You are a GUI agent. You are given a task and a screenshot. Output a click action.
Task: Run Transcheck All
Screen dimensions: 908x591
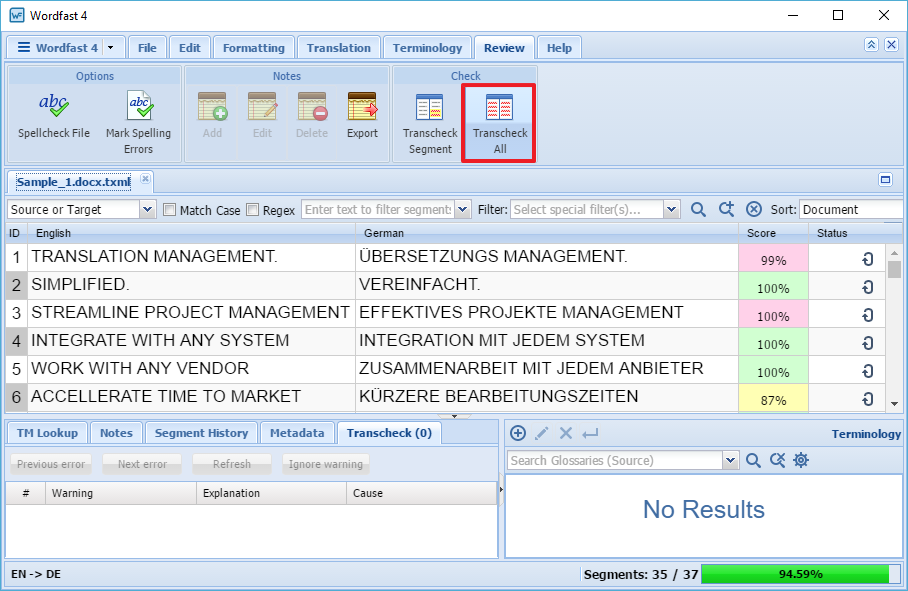point(499,123)
